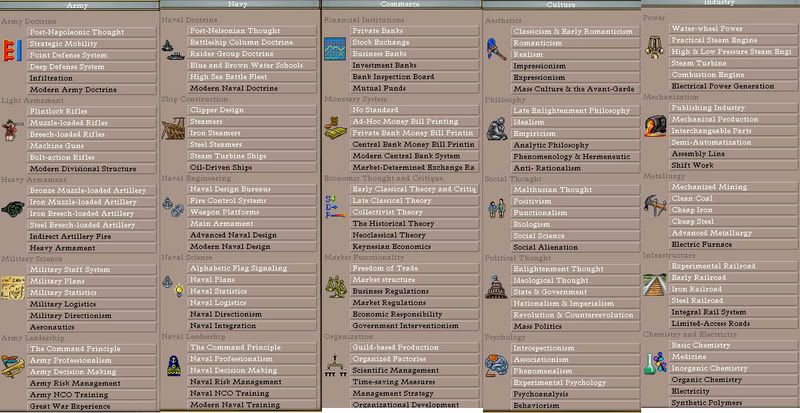Screen dimensions: 800x413
Task: Click the Army Doctrine category icon
Action: [13, 50]
